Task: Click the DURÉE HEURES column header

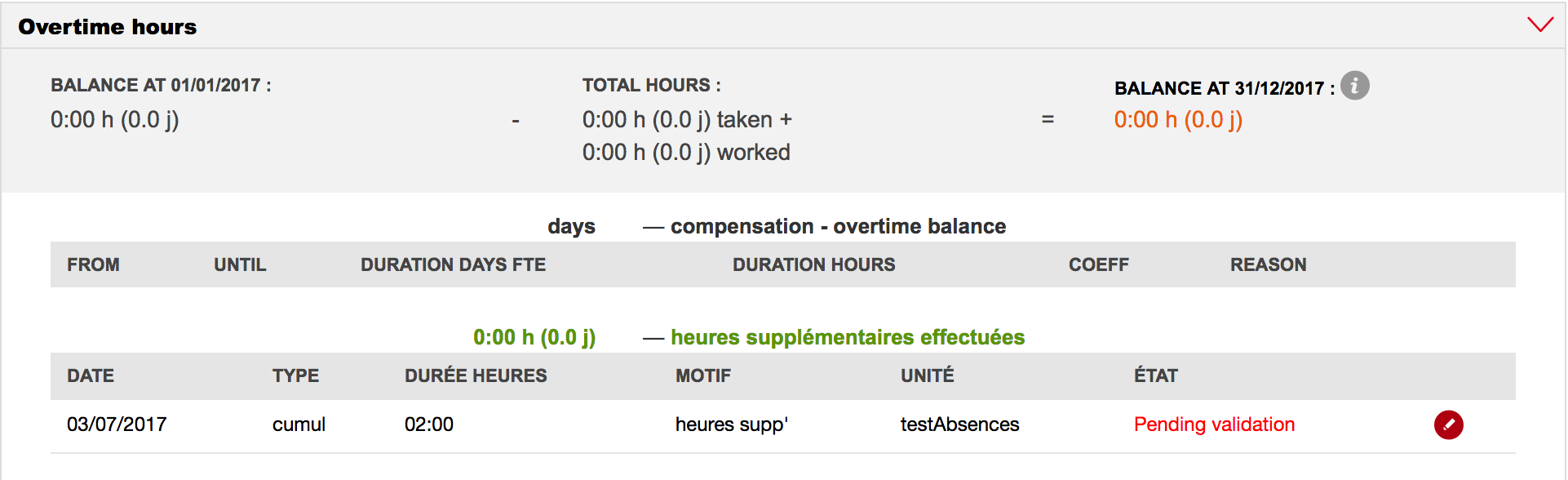Action: point(476,376)
